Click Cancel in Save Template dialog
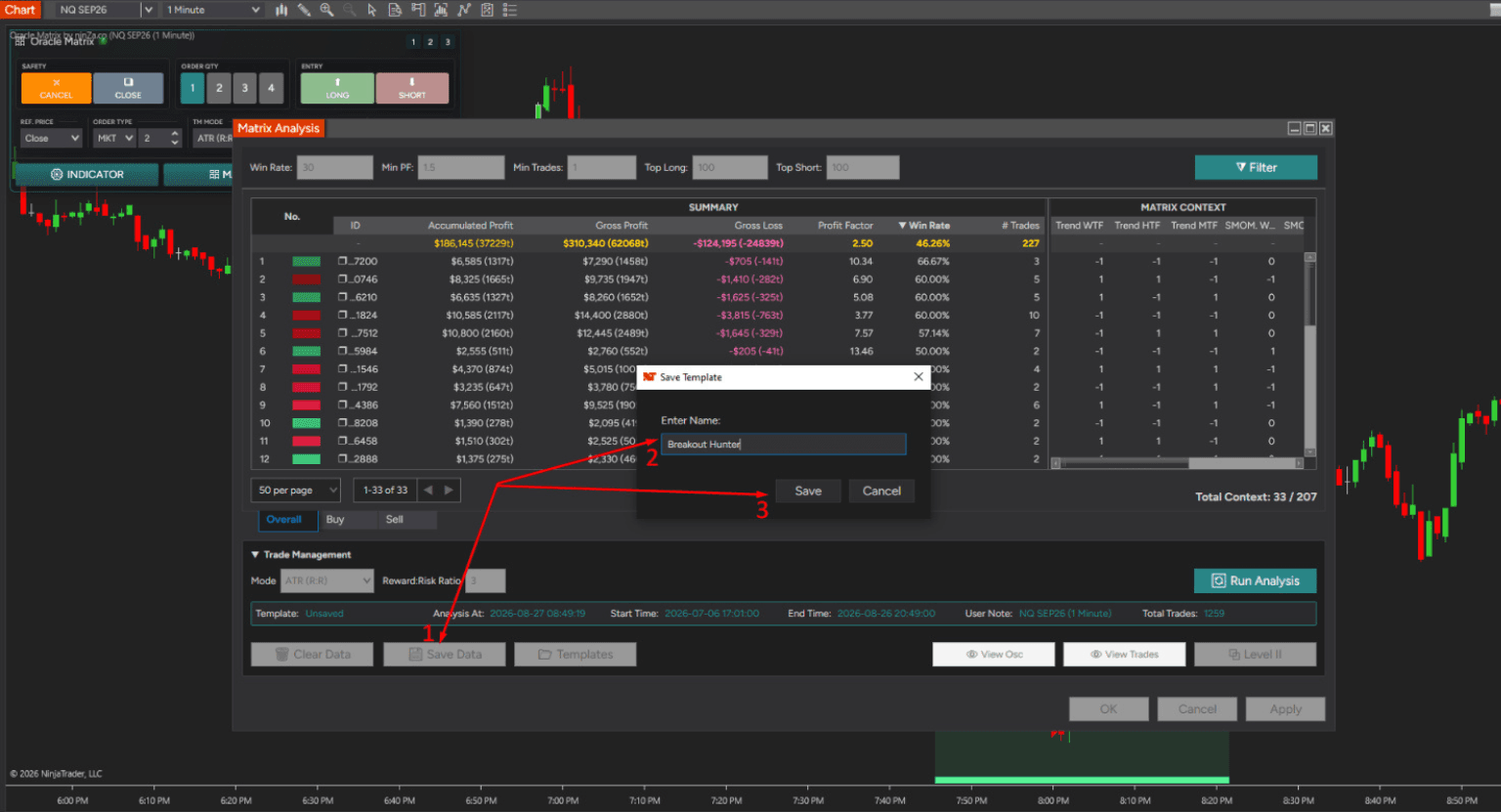The width and height of the screenshot is (1501, 812). pyautogui.click(x=881, y=491)
